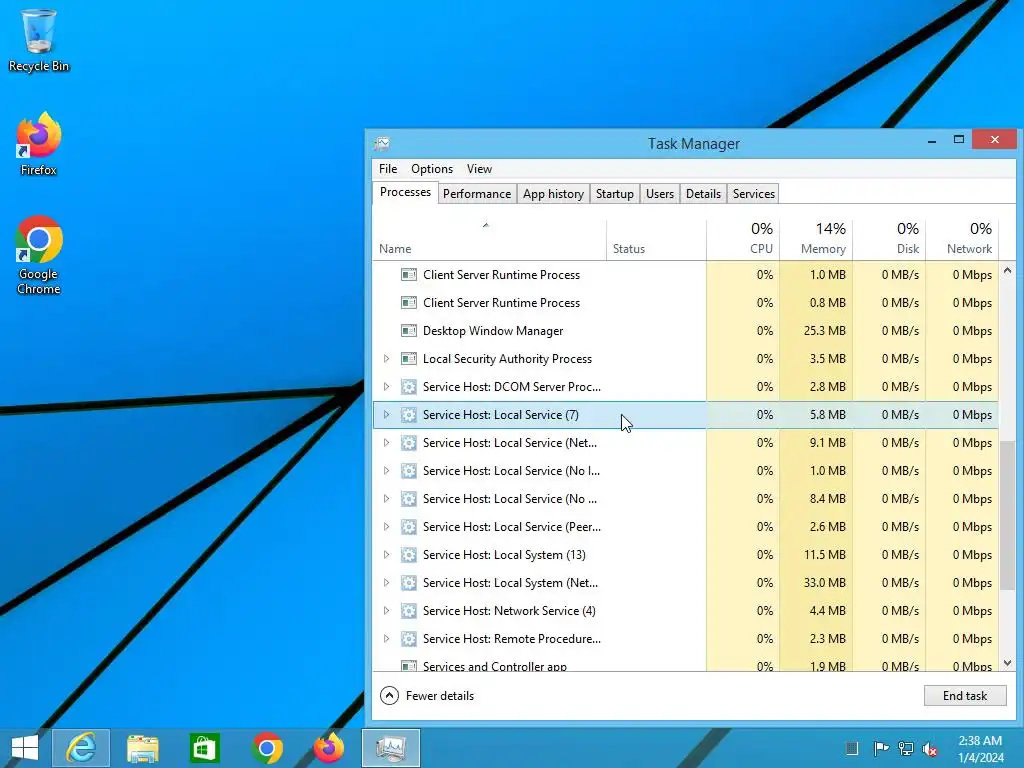The image size is (1024, 768).
Task: Switch to the Details tab
Action: point(703,194)
